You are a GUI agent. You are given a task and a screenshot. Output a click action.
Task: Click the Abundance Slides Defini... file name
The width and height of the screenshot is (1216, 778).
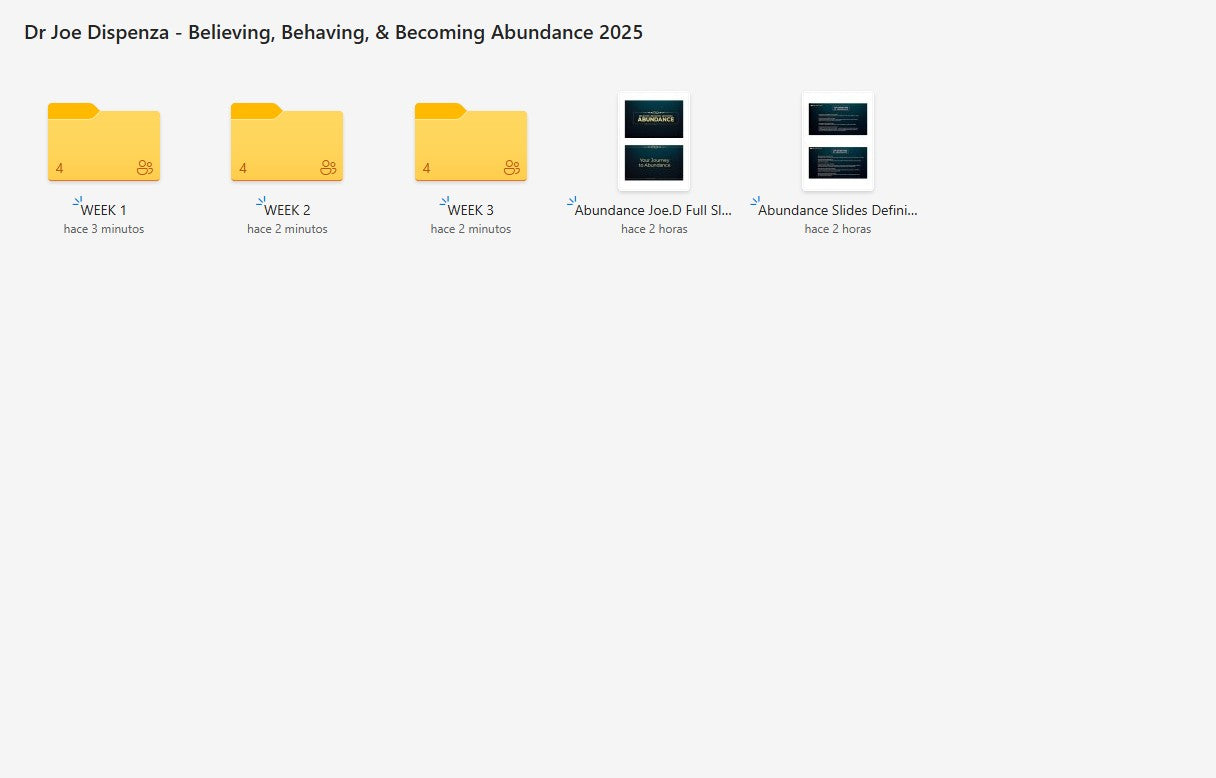click(838, 211)
